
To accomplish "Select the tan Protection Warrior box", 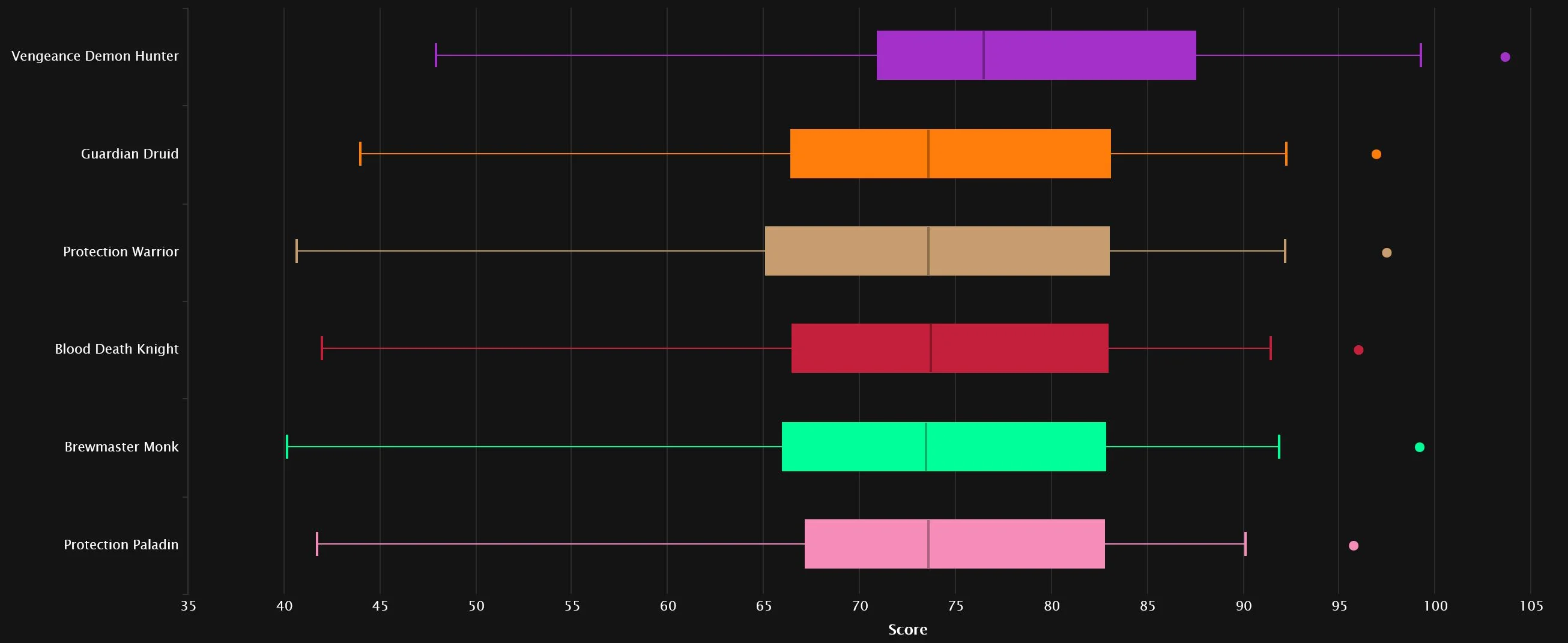I will coord(937,251).
